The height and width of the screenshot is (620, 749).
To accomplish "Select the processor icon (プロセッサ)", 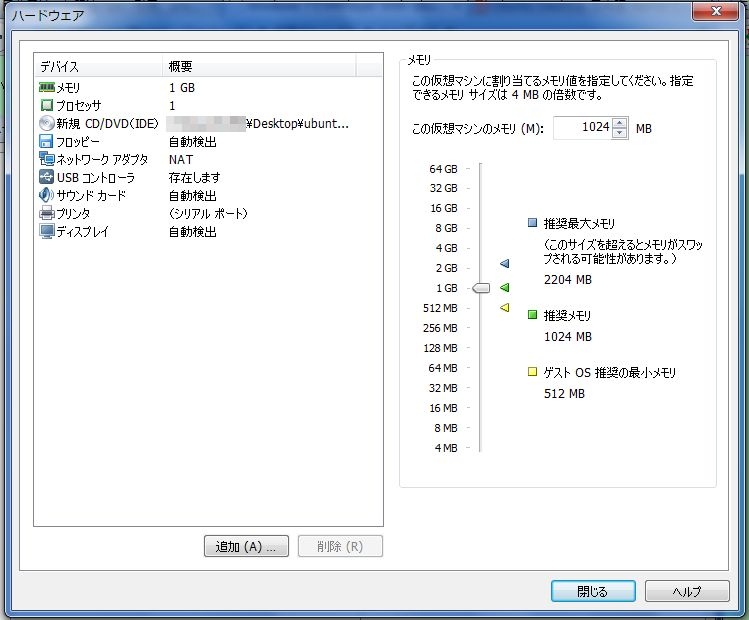I will point(46,105).
